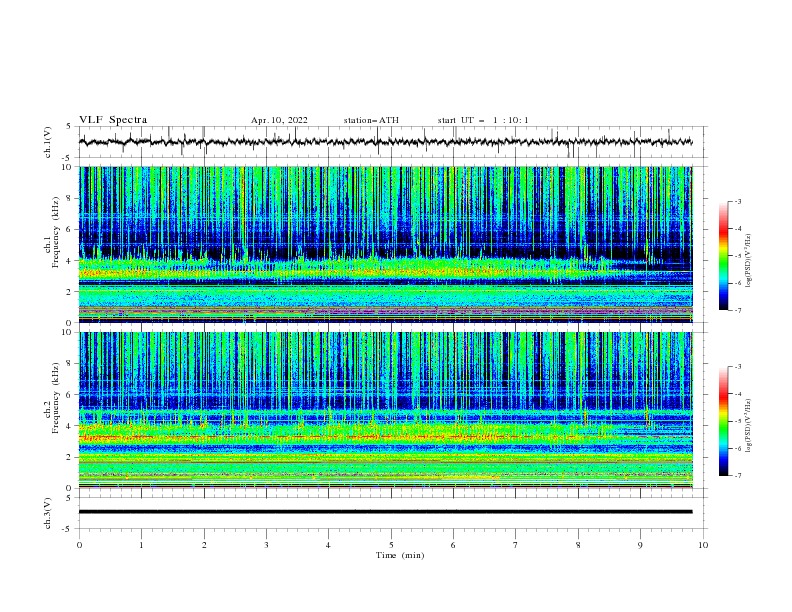This screenshot has width=792, height=612.
Task: Click the time axis tick label "9"
Action: coord(640,545)
